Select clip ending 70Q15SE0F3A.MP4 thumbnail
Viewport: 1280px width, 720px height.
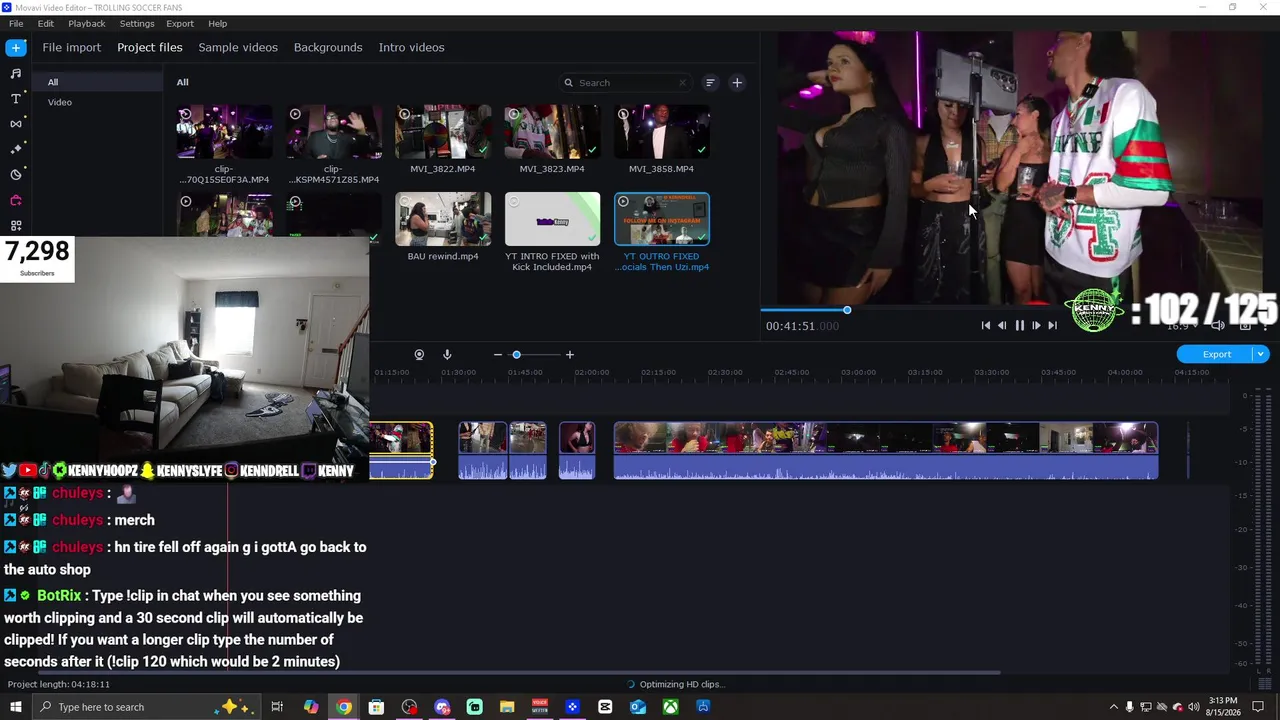pyautogui.click(x=224, y=132)
